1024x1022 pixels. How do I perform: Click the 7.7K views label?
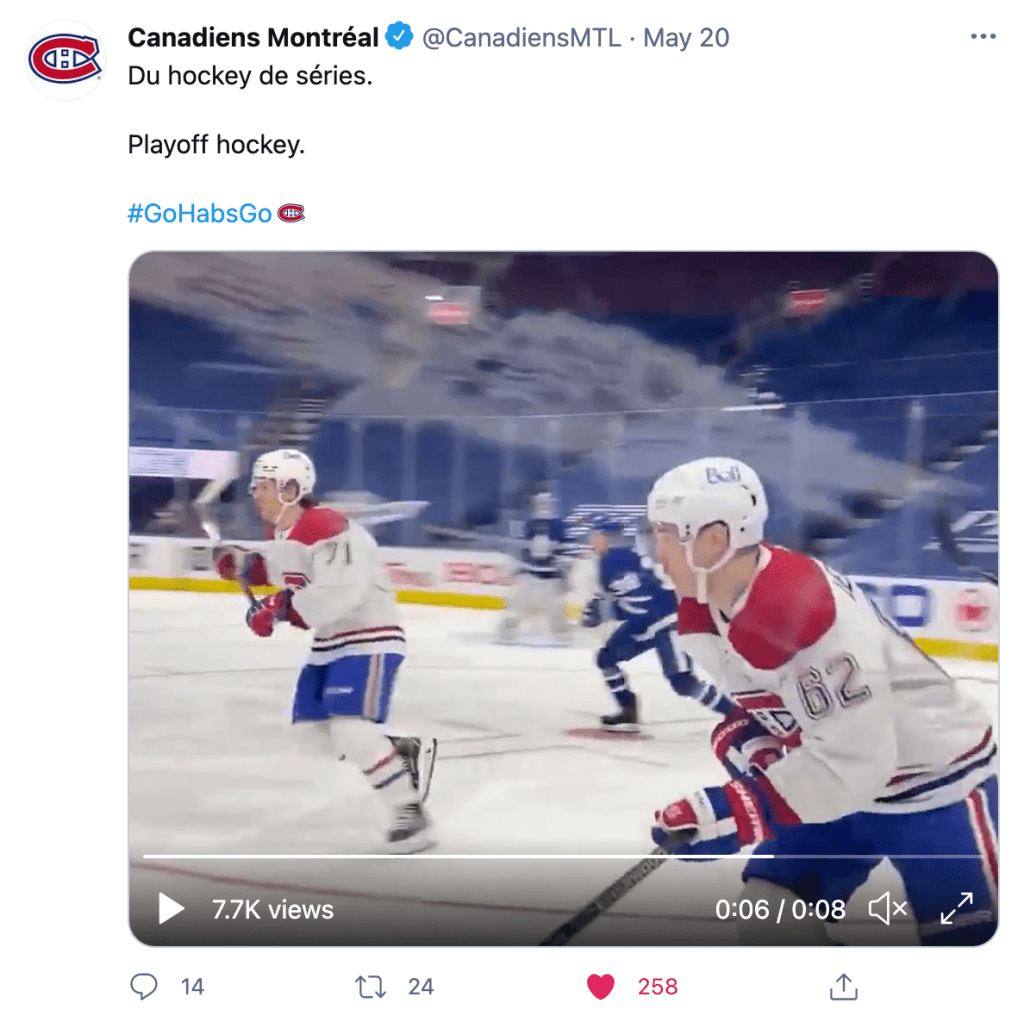tap(272, 909)
